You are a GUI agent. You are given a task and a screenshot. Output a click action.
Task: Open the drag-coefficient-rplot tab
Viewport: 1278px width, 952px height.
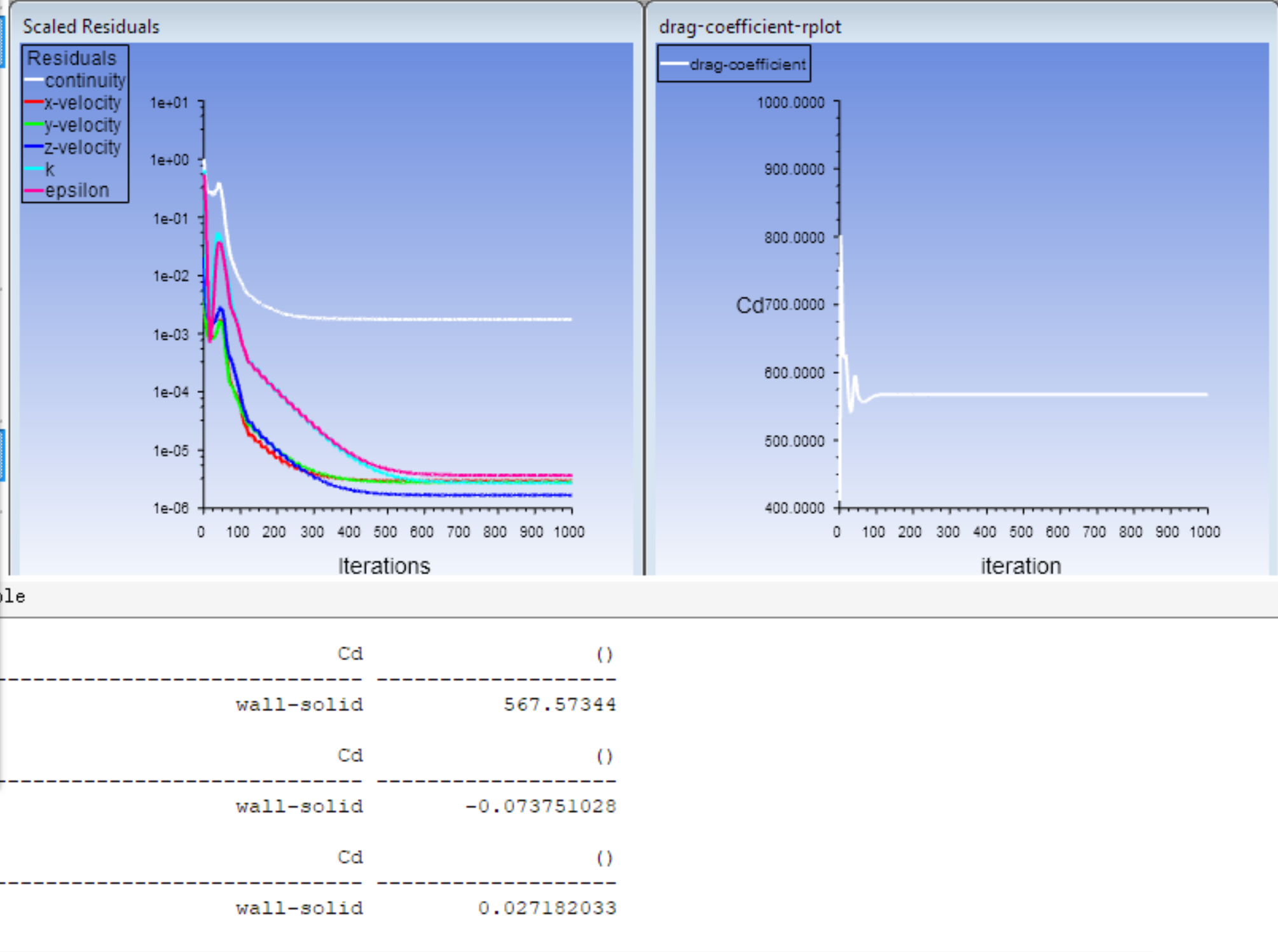pos(750,27)
